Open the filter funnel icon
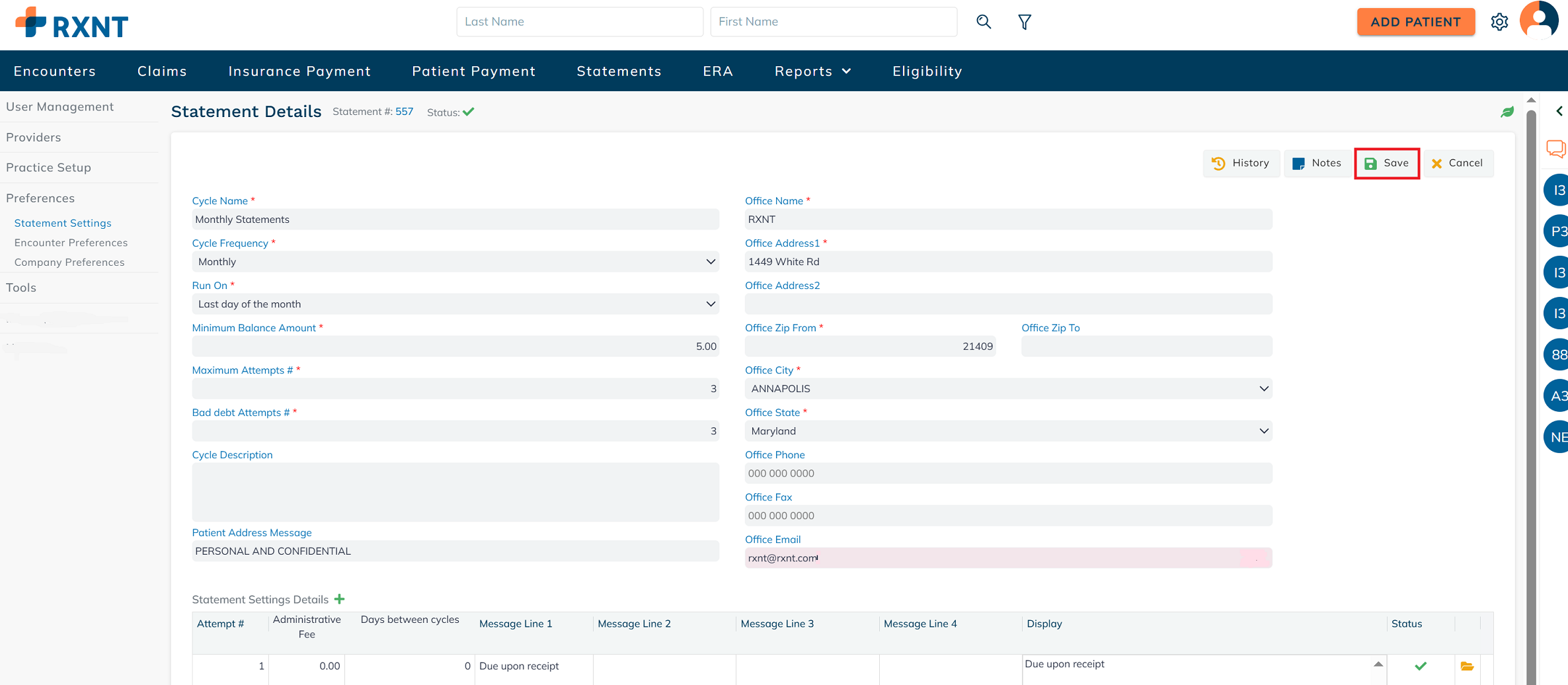 (1024, 22)
